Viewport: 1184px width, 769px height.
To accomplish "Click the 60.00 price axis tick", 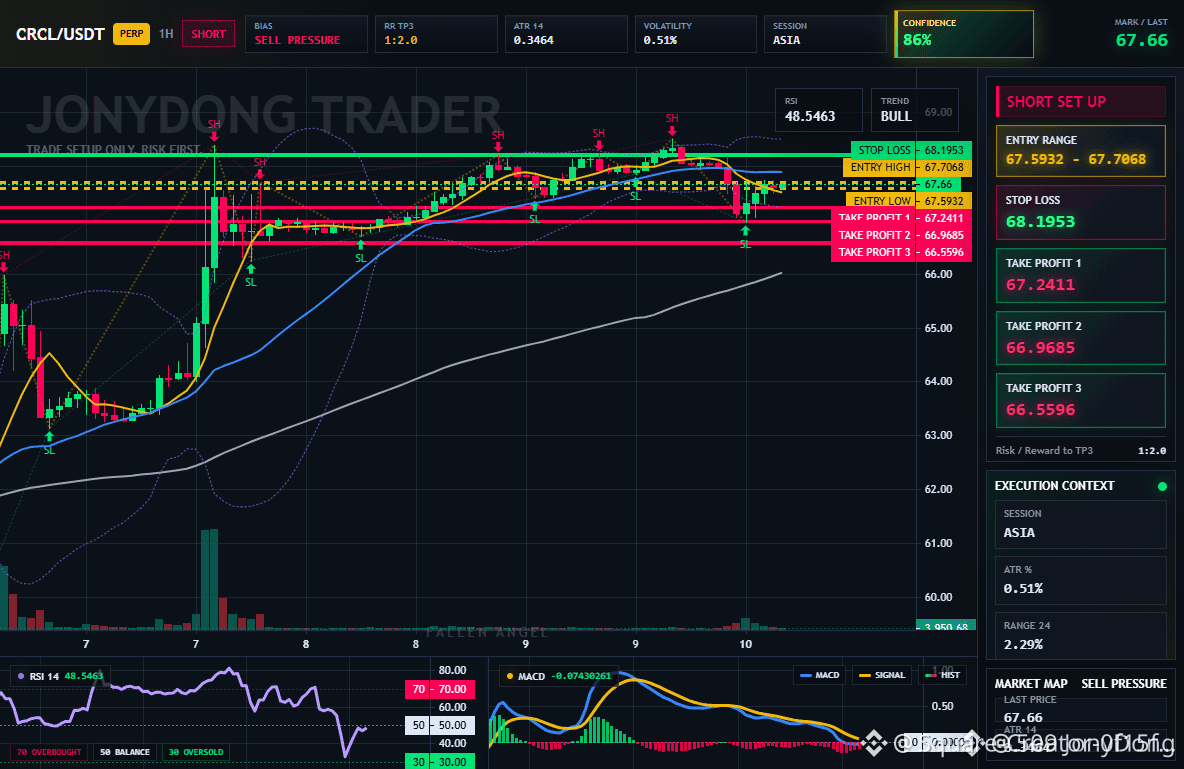I will point(938,597).
